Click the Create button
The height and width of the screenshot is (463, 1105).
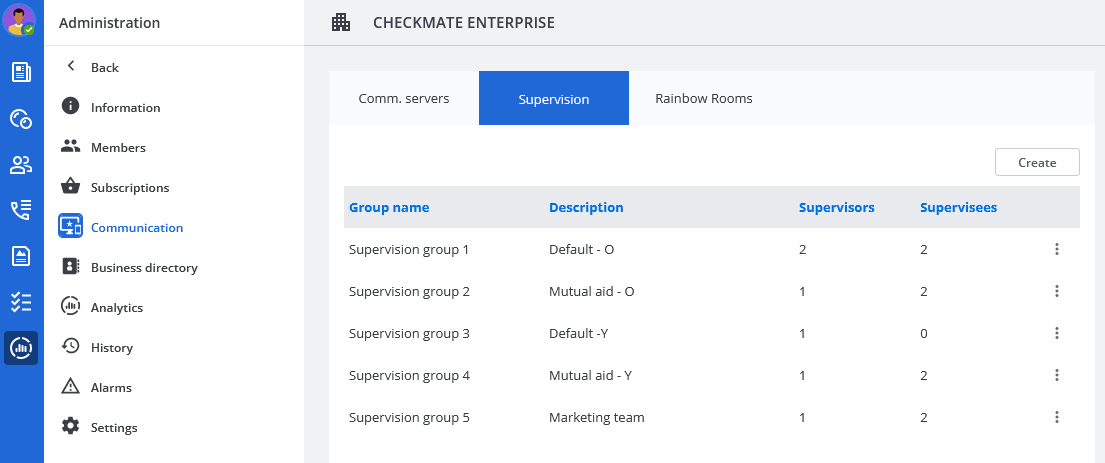[x=1037, y=162]
